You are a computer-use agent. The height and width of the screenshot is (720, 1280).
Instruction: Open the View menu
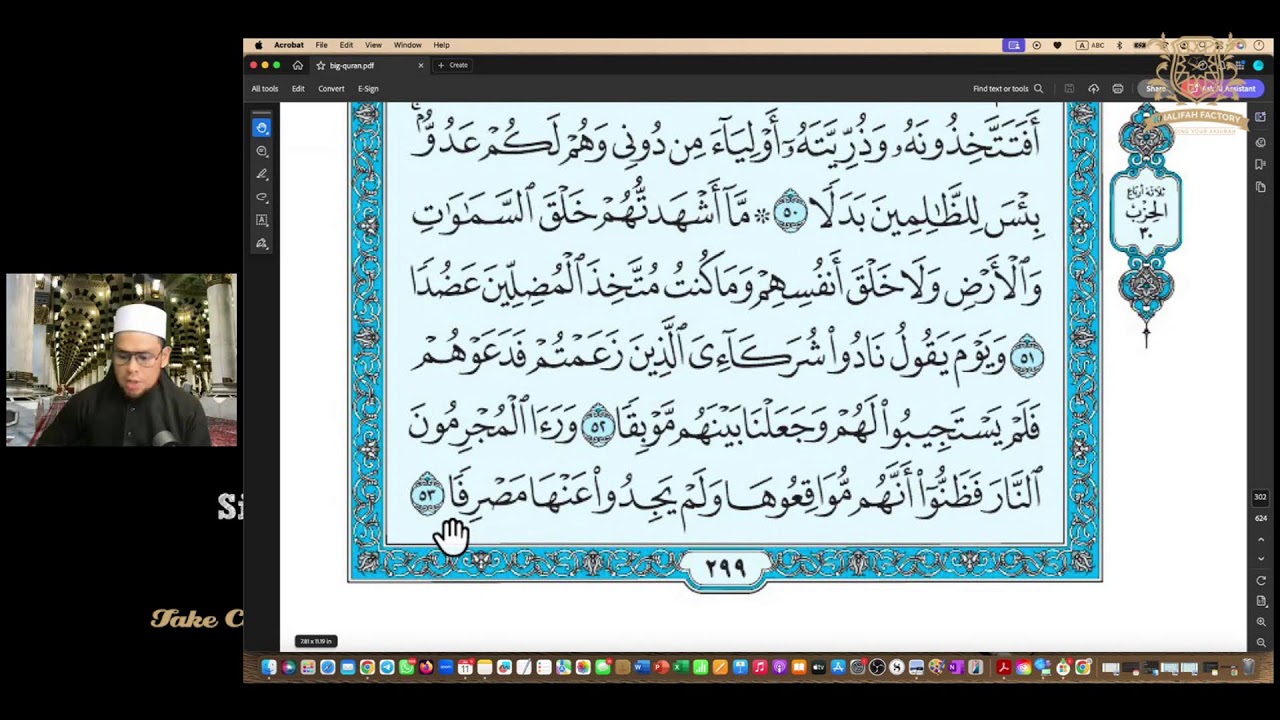pyautogui.click(x=373, y=45)
